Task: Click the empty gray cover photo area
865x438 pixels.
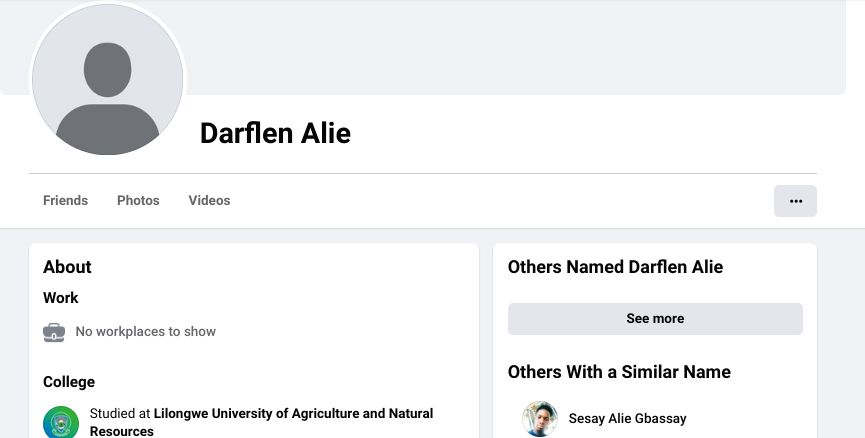Action: click(513, 47)
